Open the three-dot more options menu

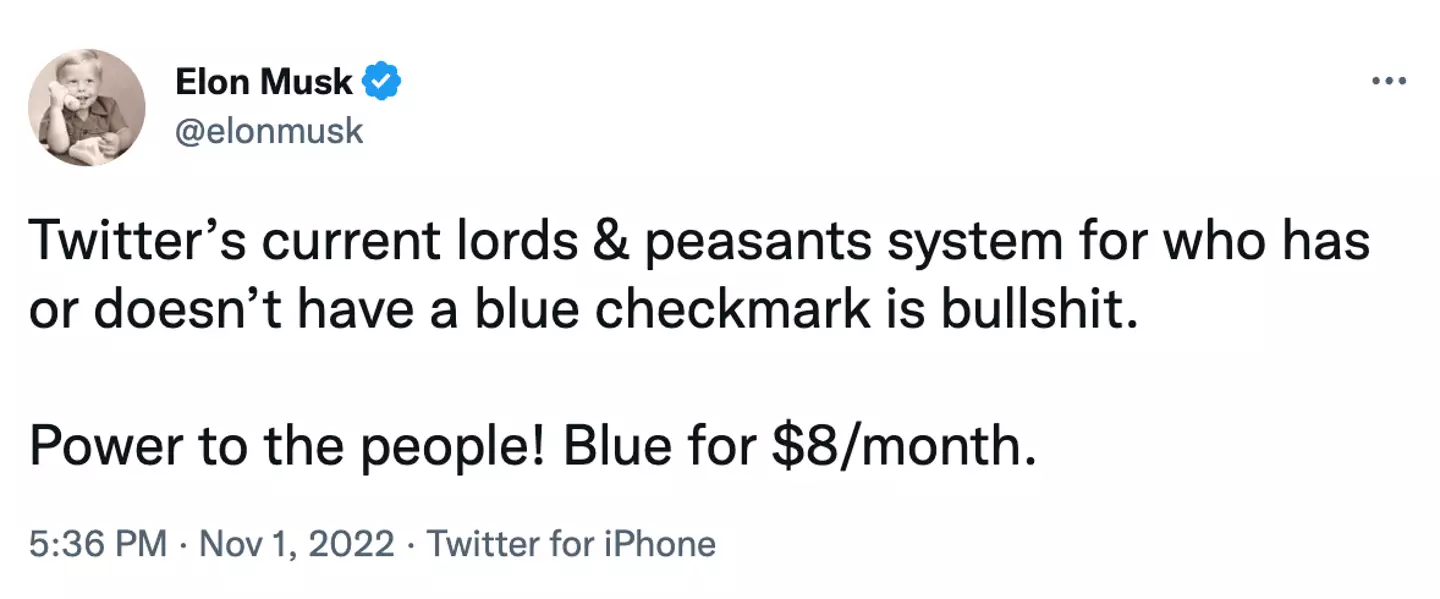[x=1389, y=81]
